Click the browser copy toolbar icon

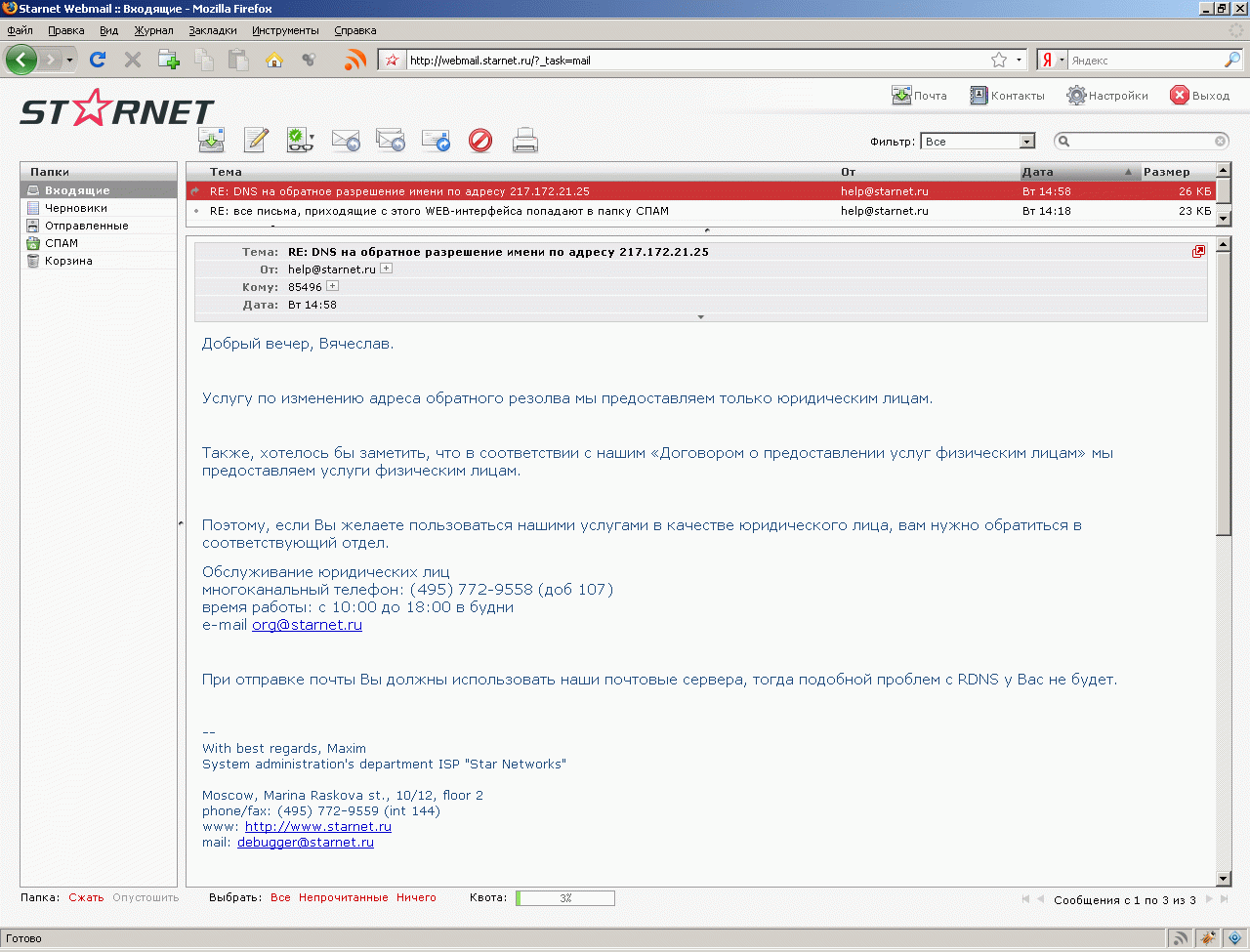click(204, 60)
